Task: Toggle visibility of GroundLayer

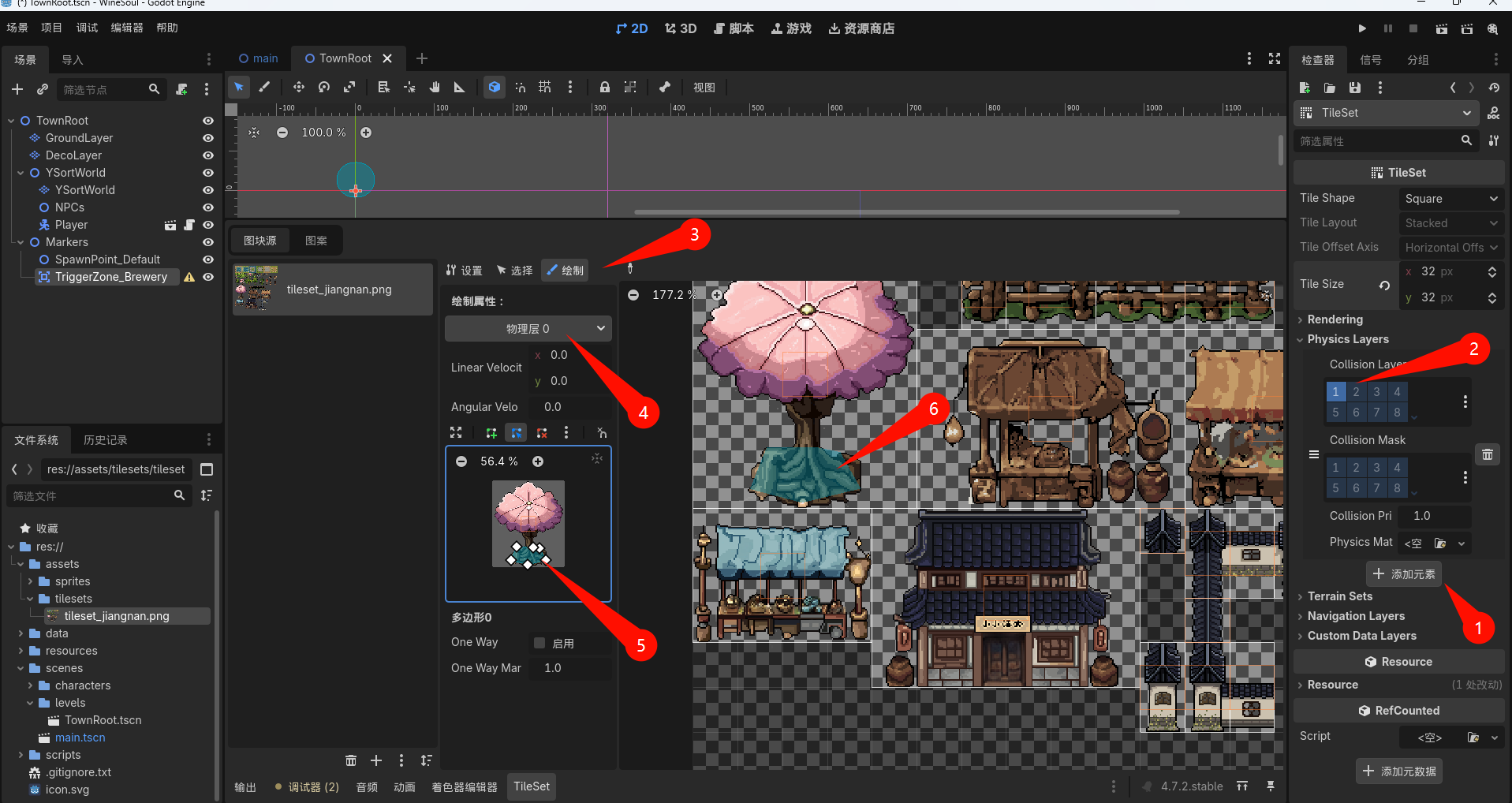Action: (x=208, y=138)
